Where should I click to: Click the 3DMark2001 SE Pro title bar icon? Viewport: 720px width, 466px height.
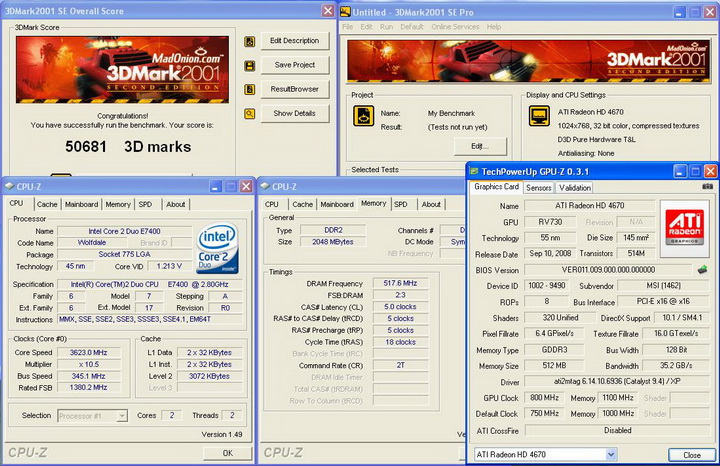[x=345, y=11]
